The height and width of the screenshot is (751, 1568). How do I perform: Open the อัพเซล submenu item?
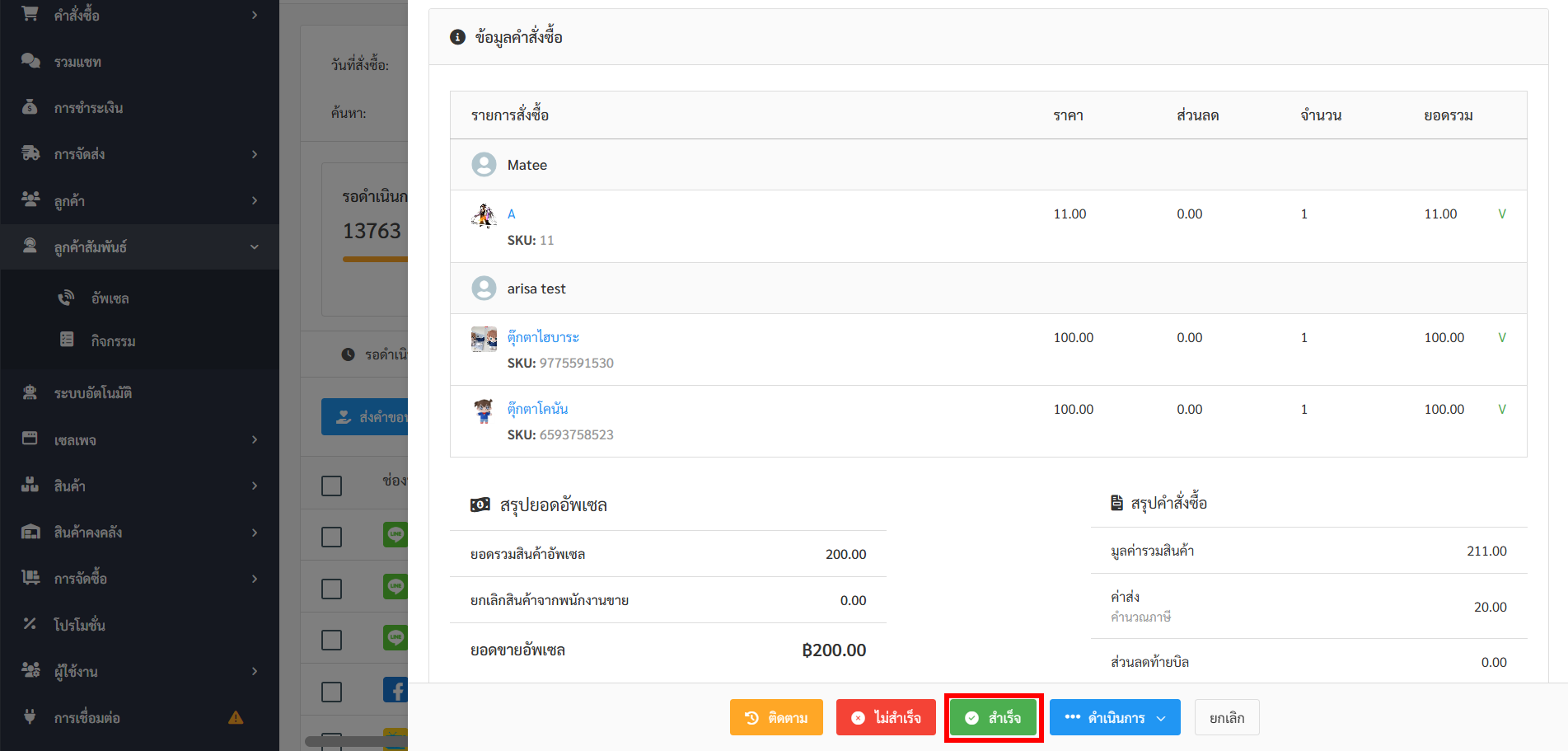point(110,298)
